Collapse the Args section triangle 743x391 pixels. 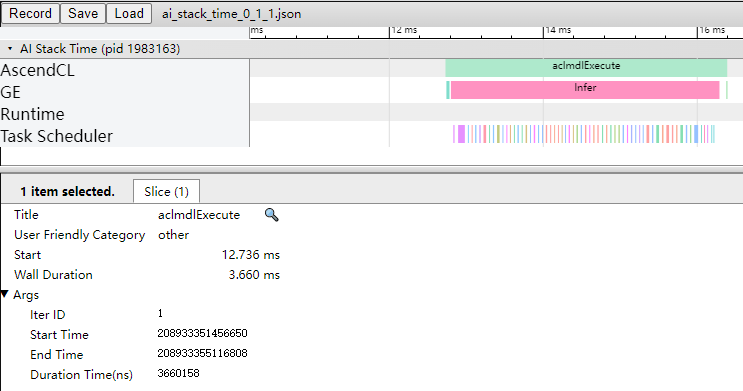tap(5, 295)
